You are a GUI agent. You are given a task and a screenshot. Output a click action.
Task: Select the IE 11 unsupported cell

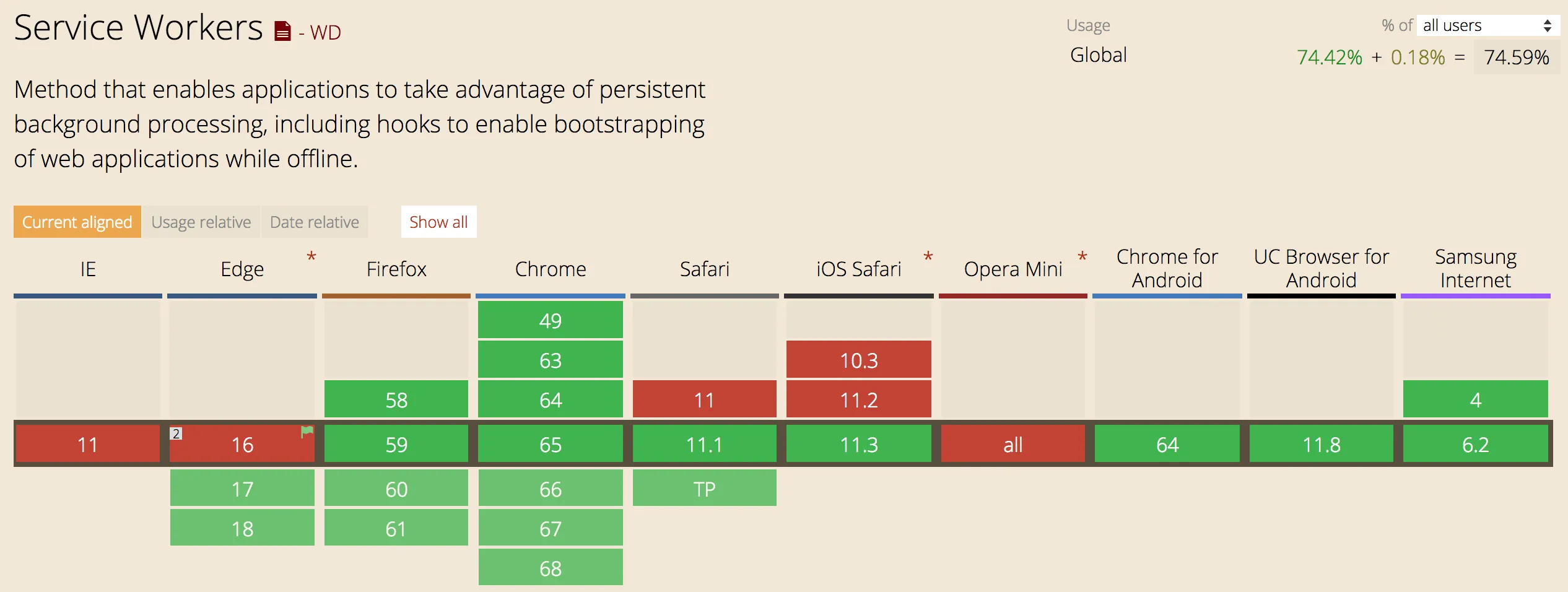(x=88, y=444)
